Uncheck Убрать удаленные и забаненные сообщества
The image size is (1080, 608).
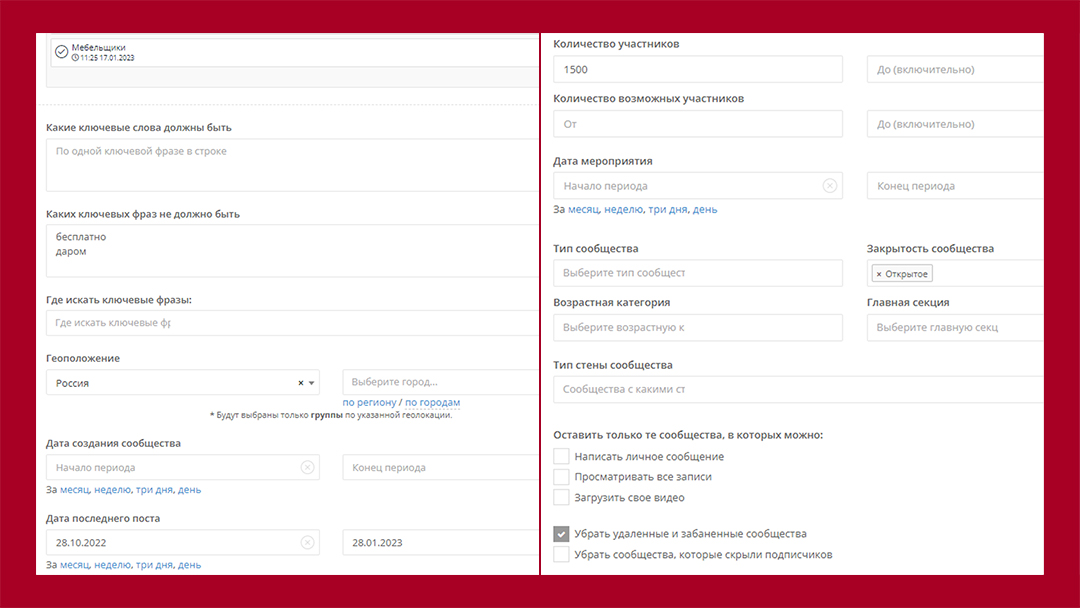pos(561,534)
